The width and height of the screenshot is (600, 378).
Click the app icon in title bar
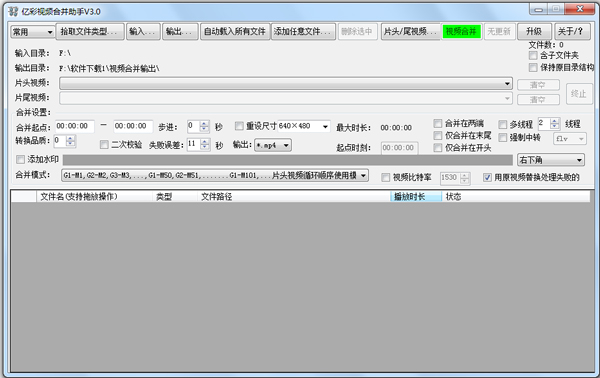pyautogui.click(x=13, y=12)
